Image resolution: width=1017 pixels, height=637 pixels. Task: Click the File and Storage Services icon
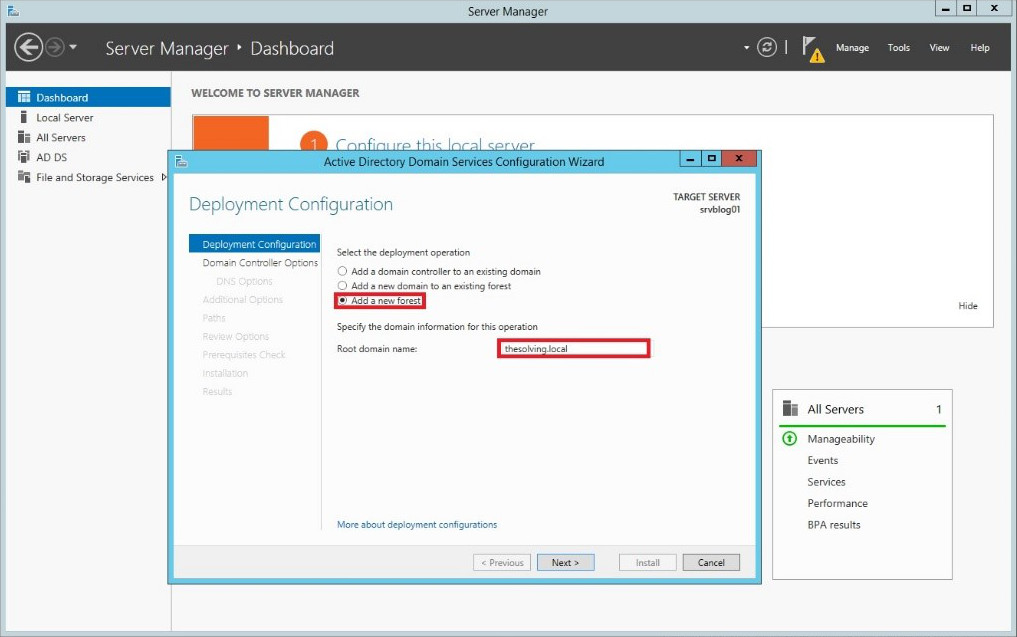pos(24,176)
